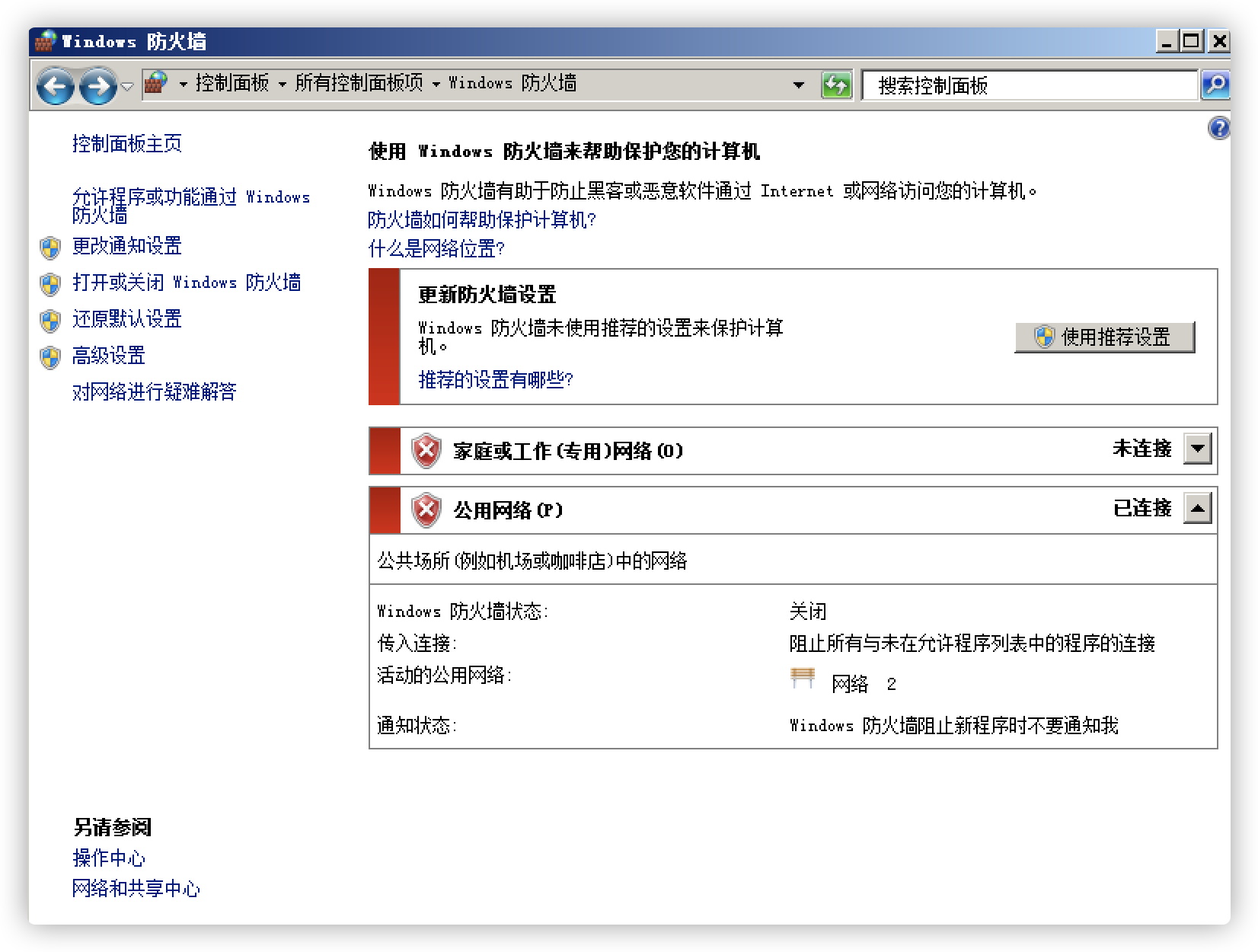Viewport: 1258px width, 952px height.
Task: Open 网络和共享中心 link
Action: (x=136, y=889)
